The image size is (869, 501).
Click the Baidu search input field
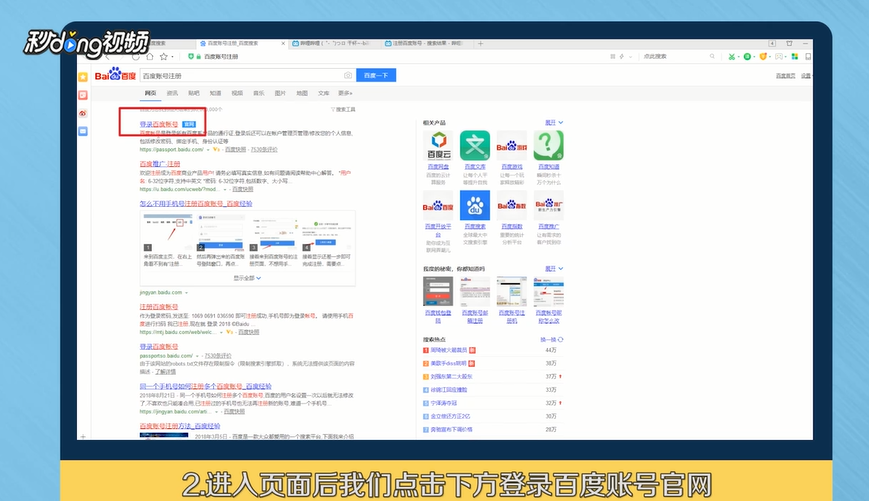tap(241, 75)
